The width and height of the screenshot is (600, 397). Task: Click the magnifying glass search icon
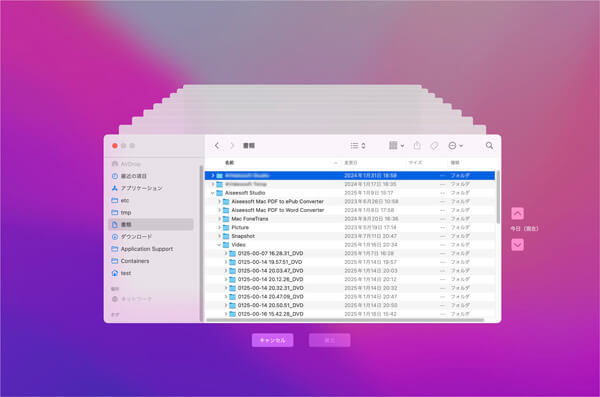[x=489, y=145]
